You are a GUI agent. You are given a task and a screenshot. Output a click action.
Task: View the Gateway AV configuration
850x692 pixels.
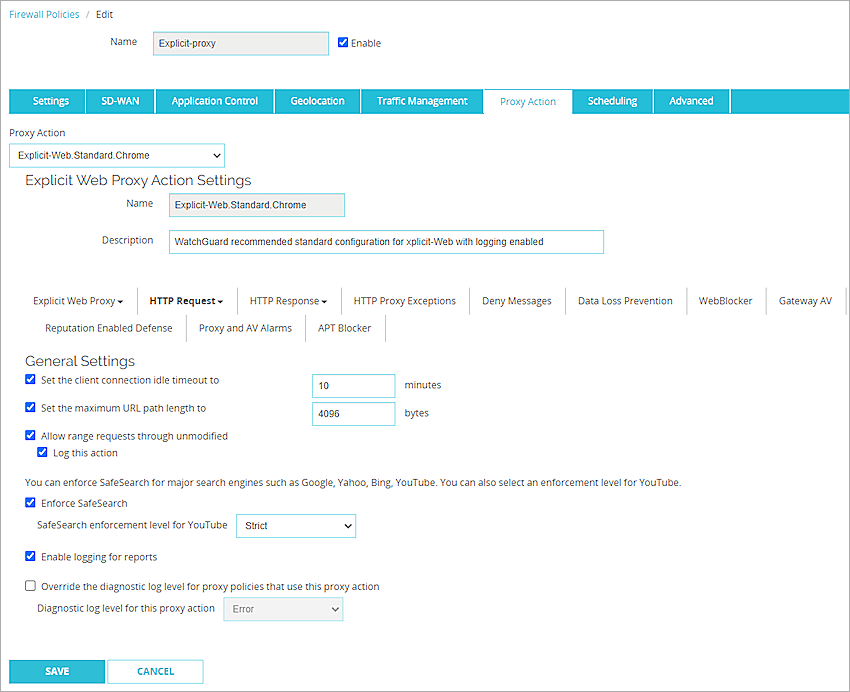click(805, 300)
